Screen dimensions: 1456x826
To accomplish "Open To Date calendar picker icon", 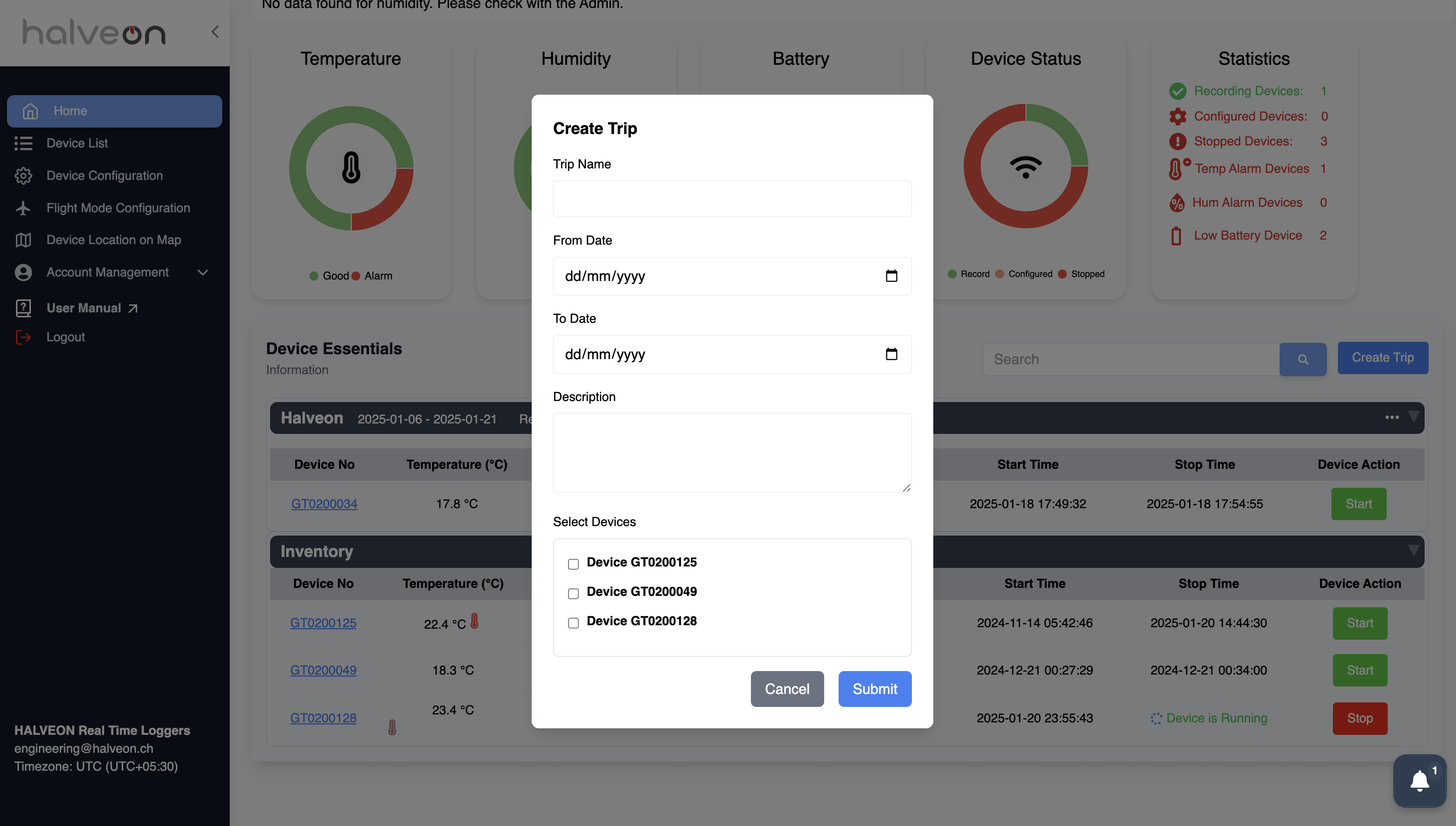I will tap(891, 355).
